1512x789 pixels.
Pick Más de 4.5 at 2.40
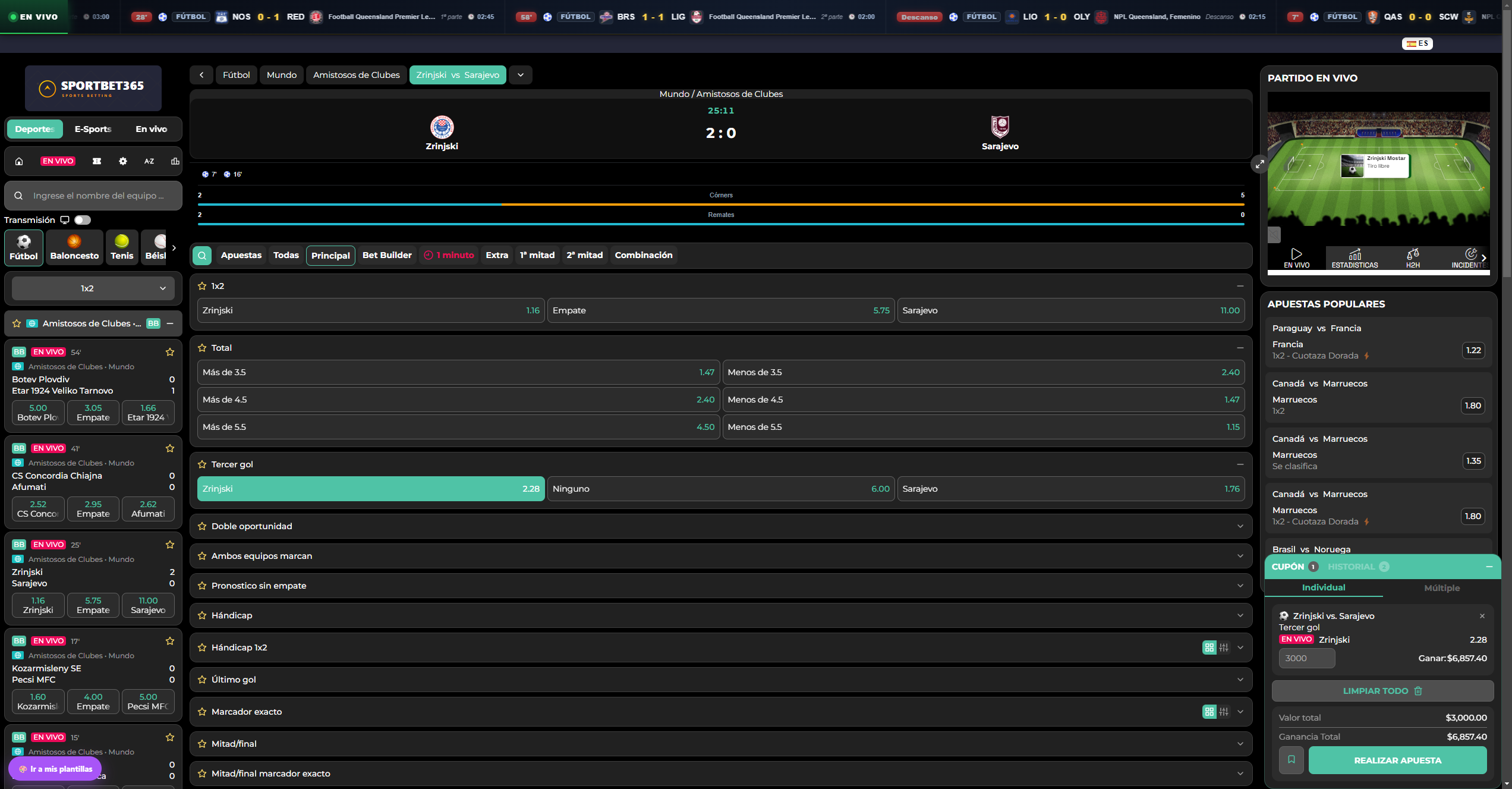click(458, 400)
